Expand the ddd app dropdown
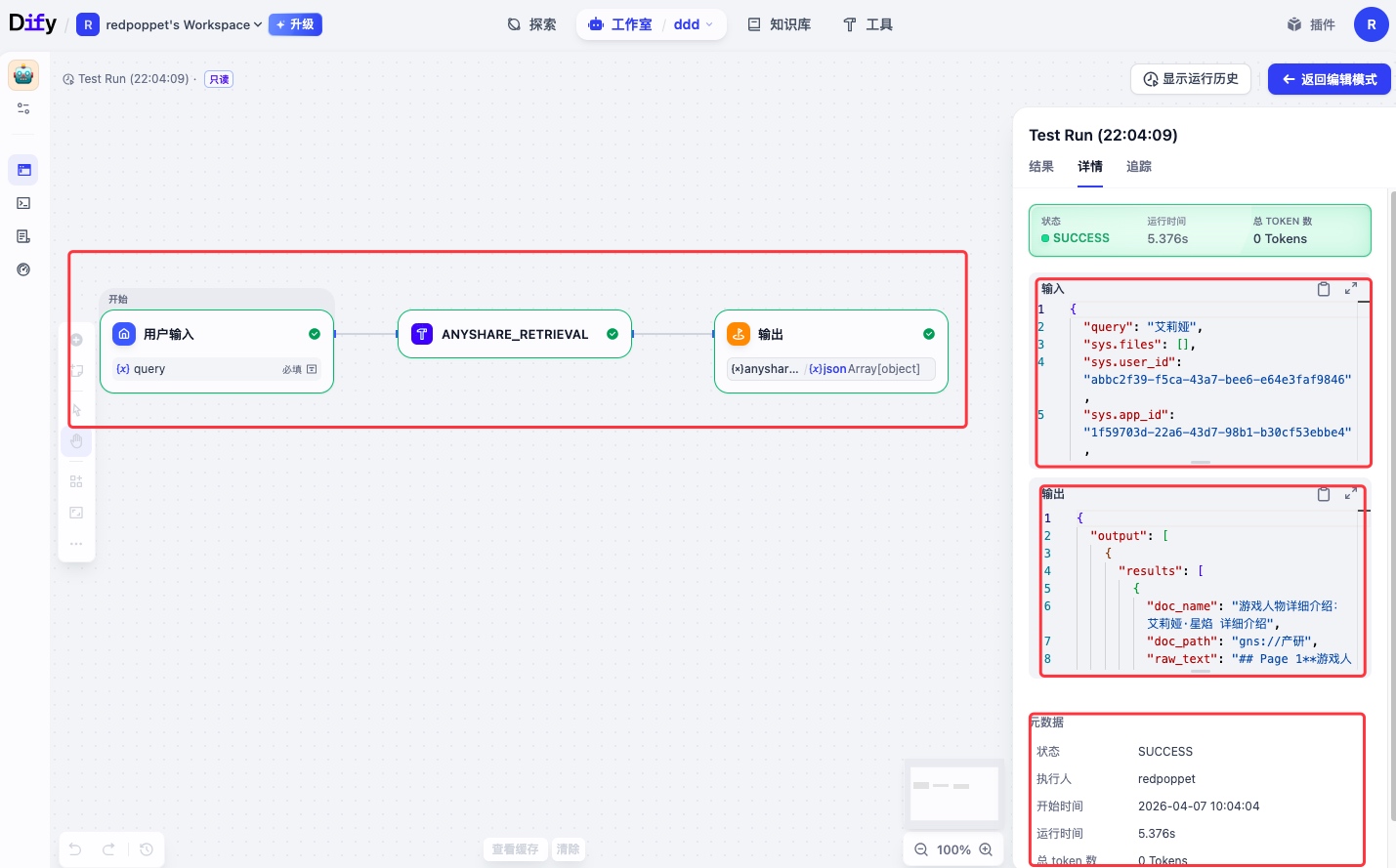Image resolution: width=1396 pixels, height=868 pixels. coord(694,24)
